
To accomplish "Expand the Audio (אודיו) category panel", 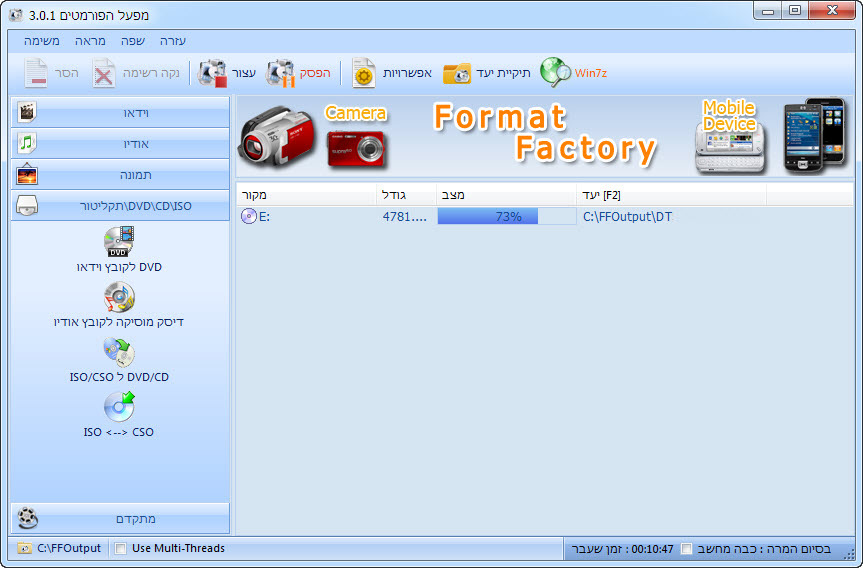I will pos(120,144).
